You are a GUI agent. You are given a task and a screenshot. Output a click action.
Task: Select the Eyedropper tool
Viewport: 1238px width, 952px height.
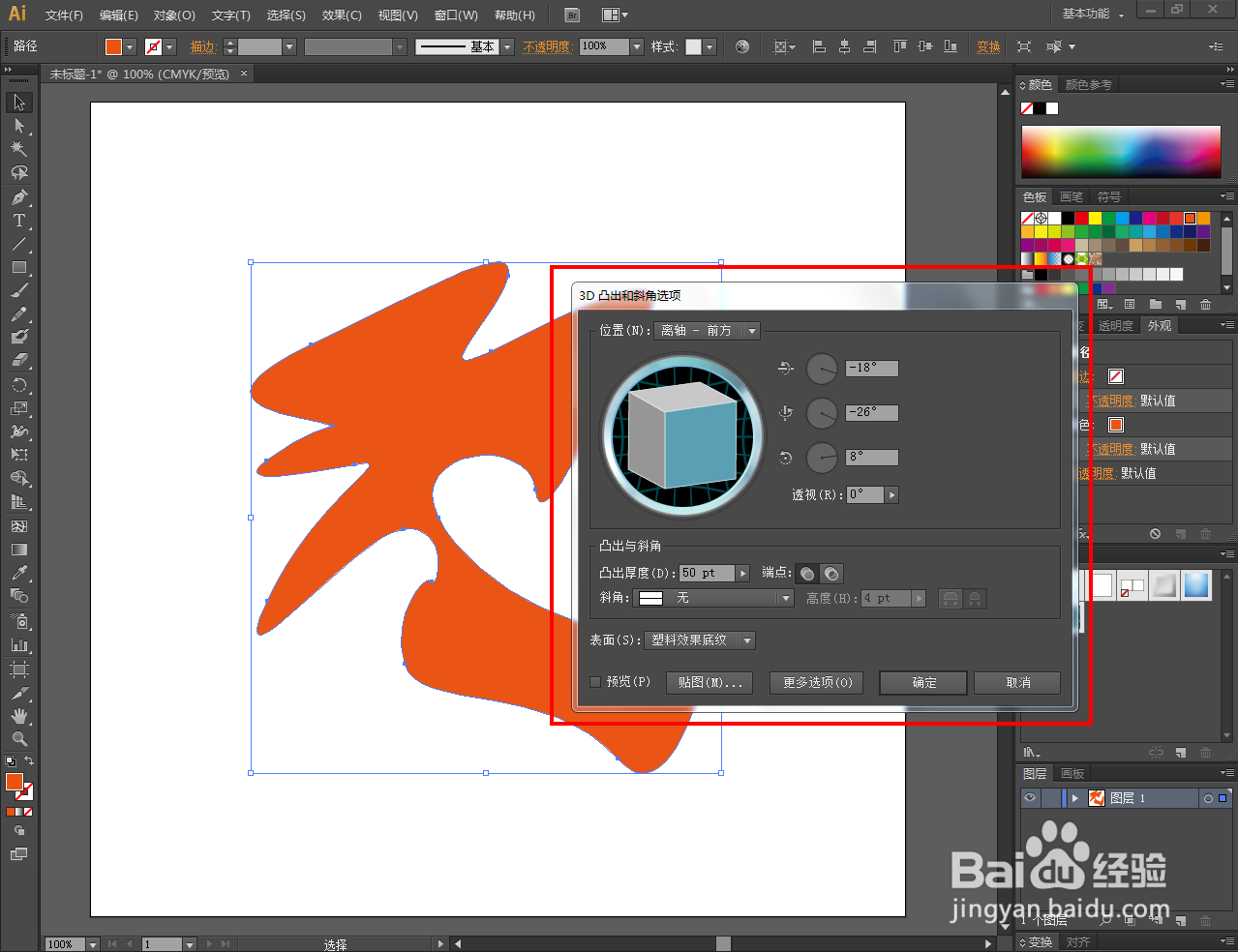19,573
